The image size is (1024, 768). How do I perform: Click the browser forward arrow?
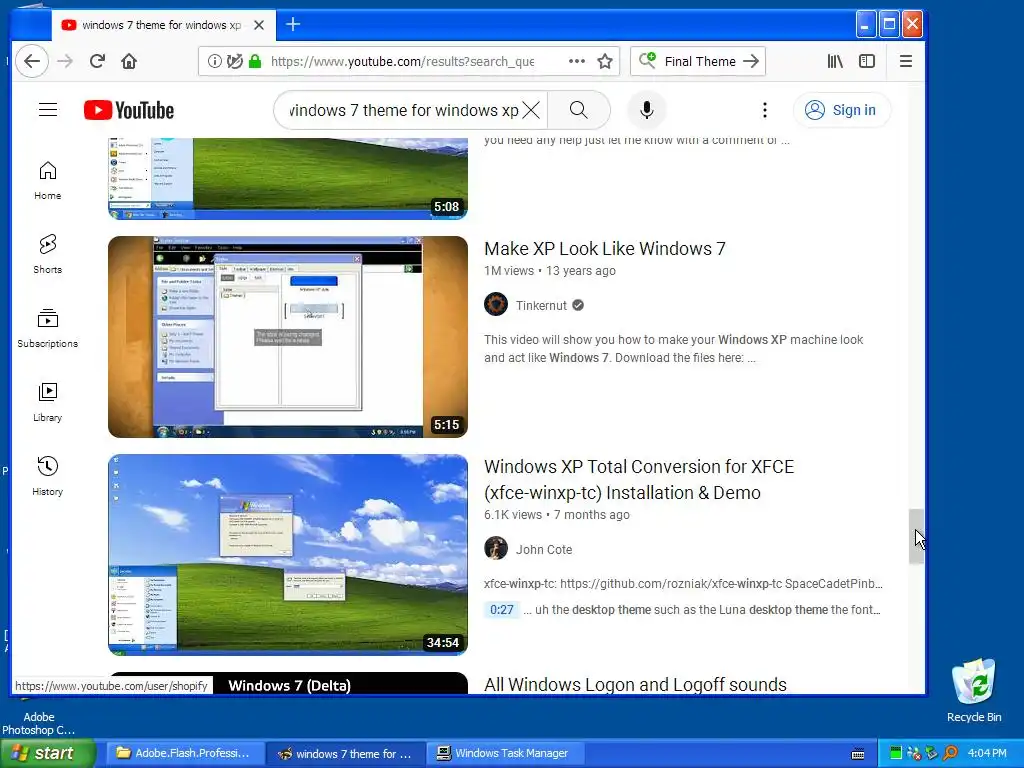point(65,61)
